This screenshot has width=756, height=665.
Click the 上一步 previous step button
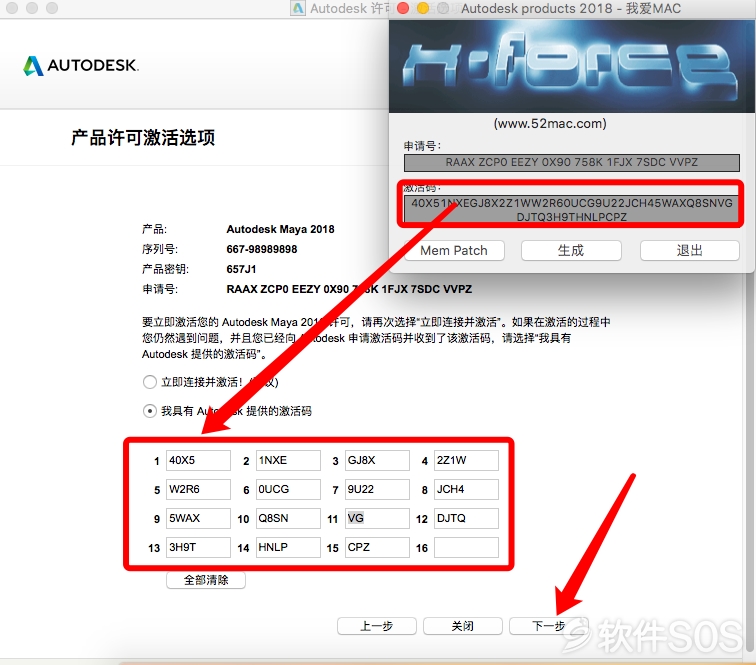coord(377,626)
